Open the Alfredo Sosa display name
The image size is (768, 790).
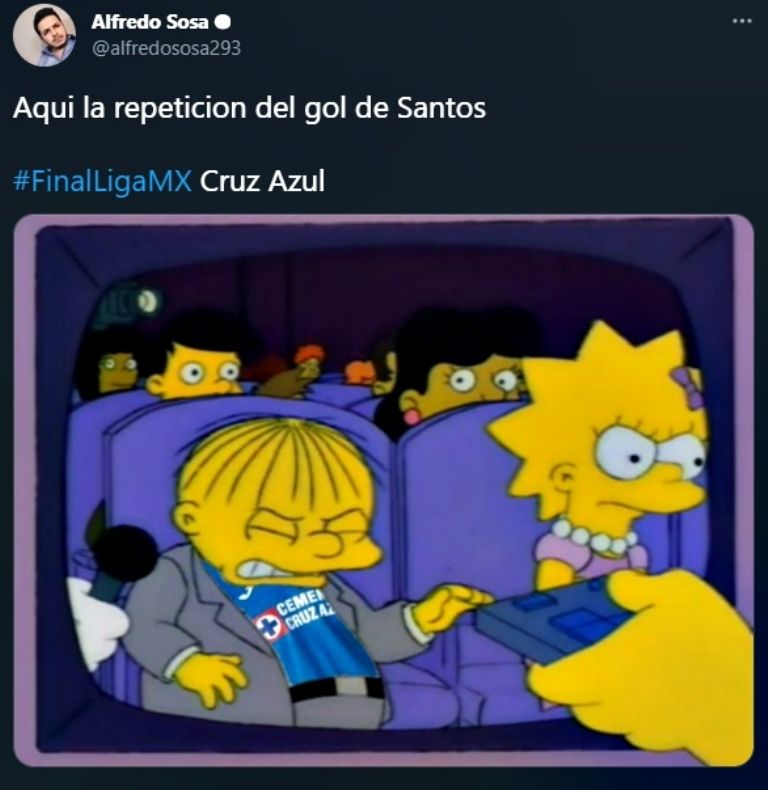pos(150,22)
